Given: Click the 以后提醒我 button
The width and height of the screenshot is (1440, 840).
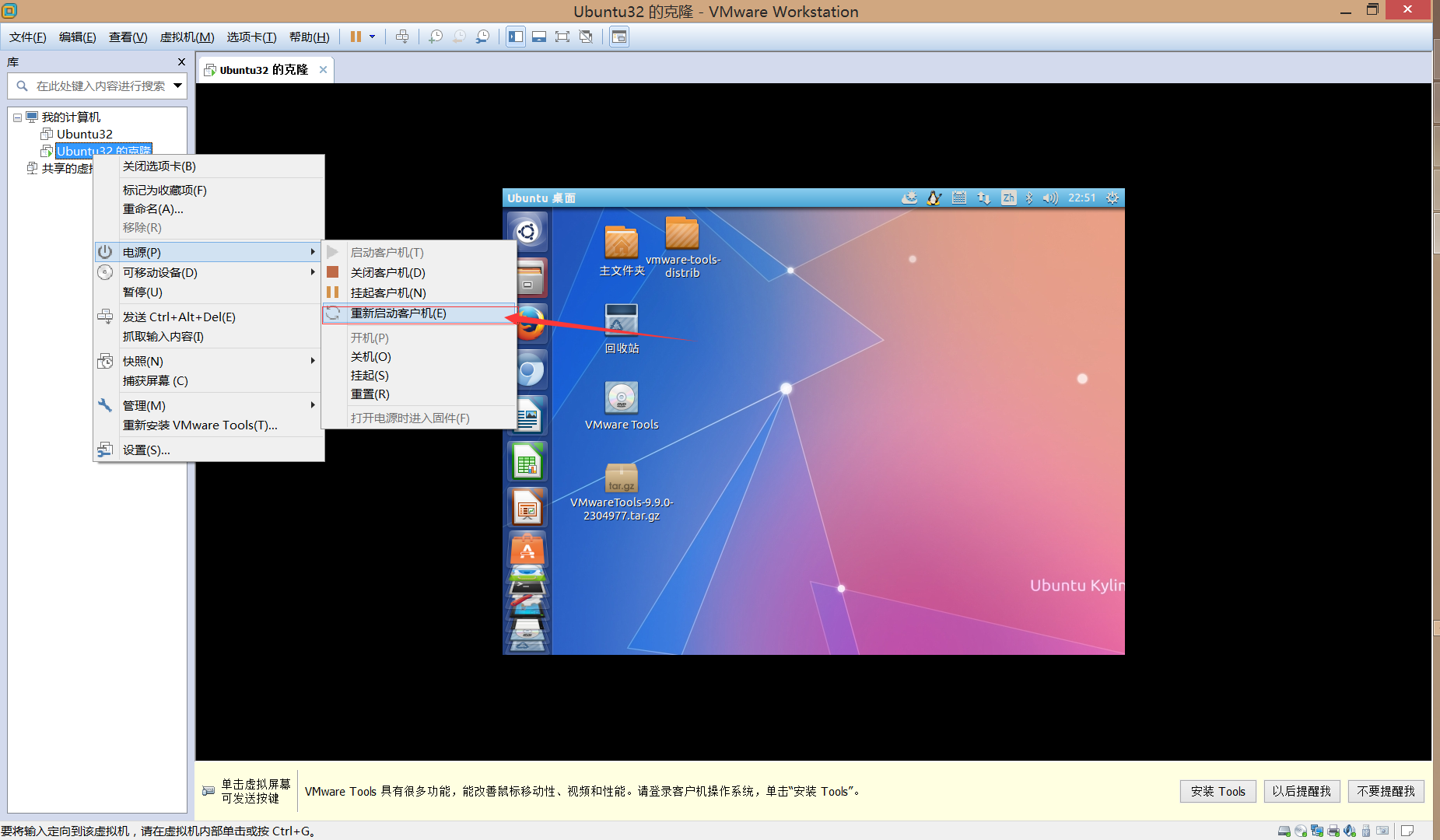Looking at the screenshot, I should tap(1302, 791).
